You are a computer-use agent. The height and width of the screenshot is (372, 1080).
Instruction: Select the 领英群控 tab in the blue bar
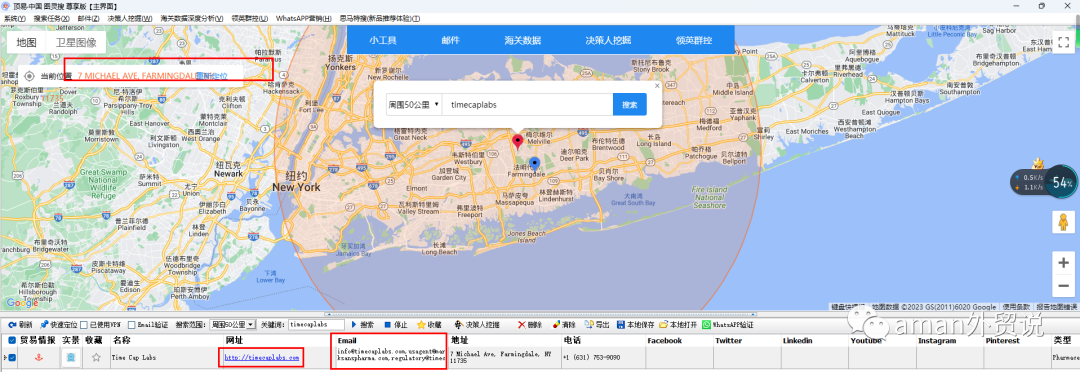click(695, 40)
